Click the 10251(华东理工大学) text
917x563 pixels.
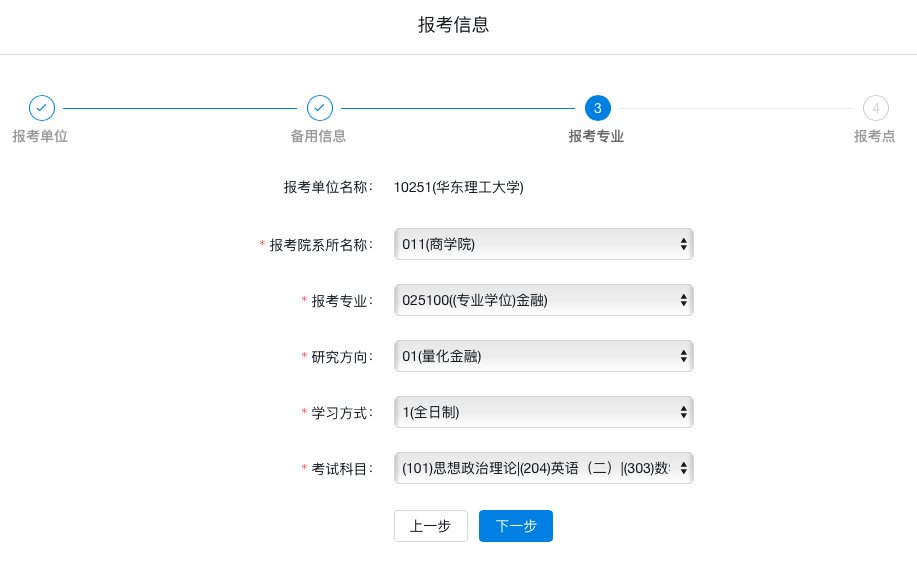[x=458, y=187]
